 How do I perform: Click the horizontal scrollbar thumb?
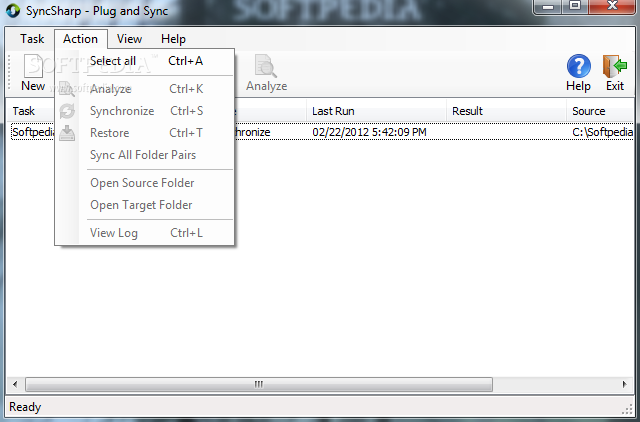click(x=259, y=384)
